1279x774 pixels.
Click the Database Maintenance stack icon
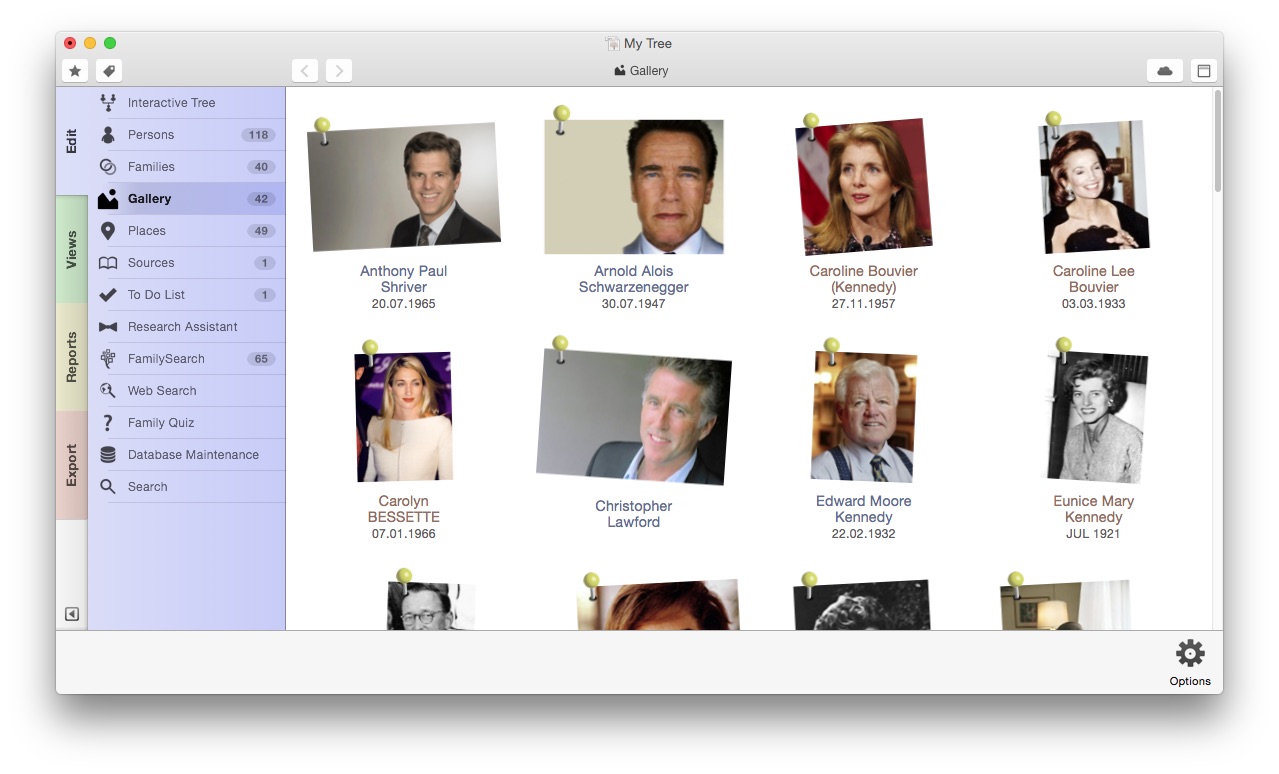pyautogui.click(x=108, y=454)
